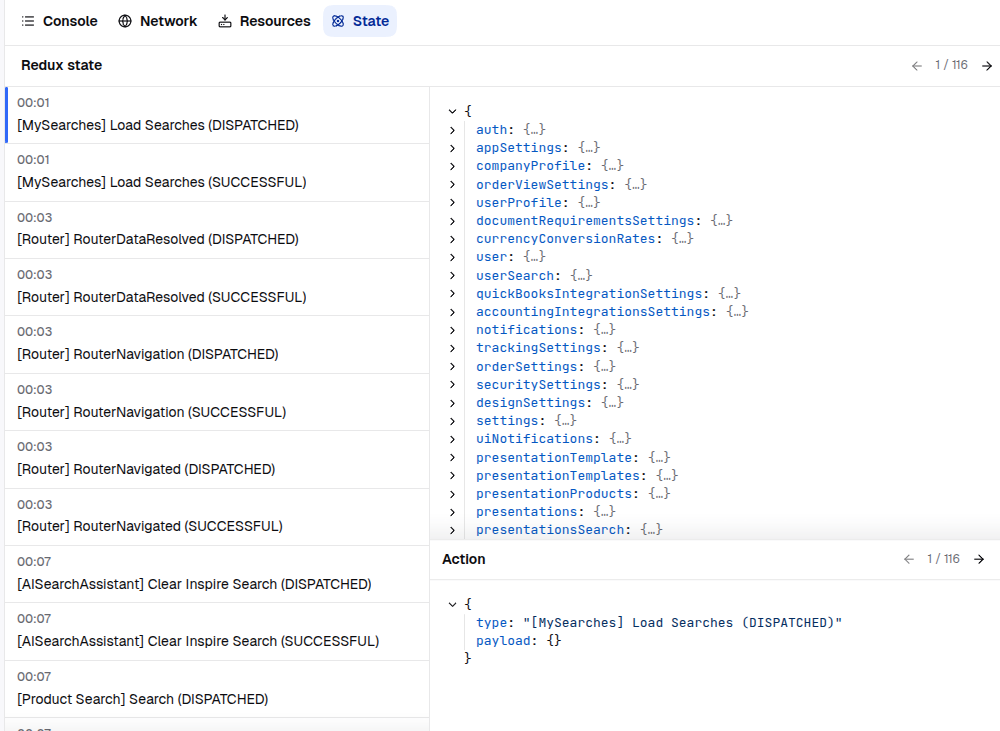Click the Resources download icon
The width and height of the screenshot is (1000, 731).
[x=225, y=21]
